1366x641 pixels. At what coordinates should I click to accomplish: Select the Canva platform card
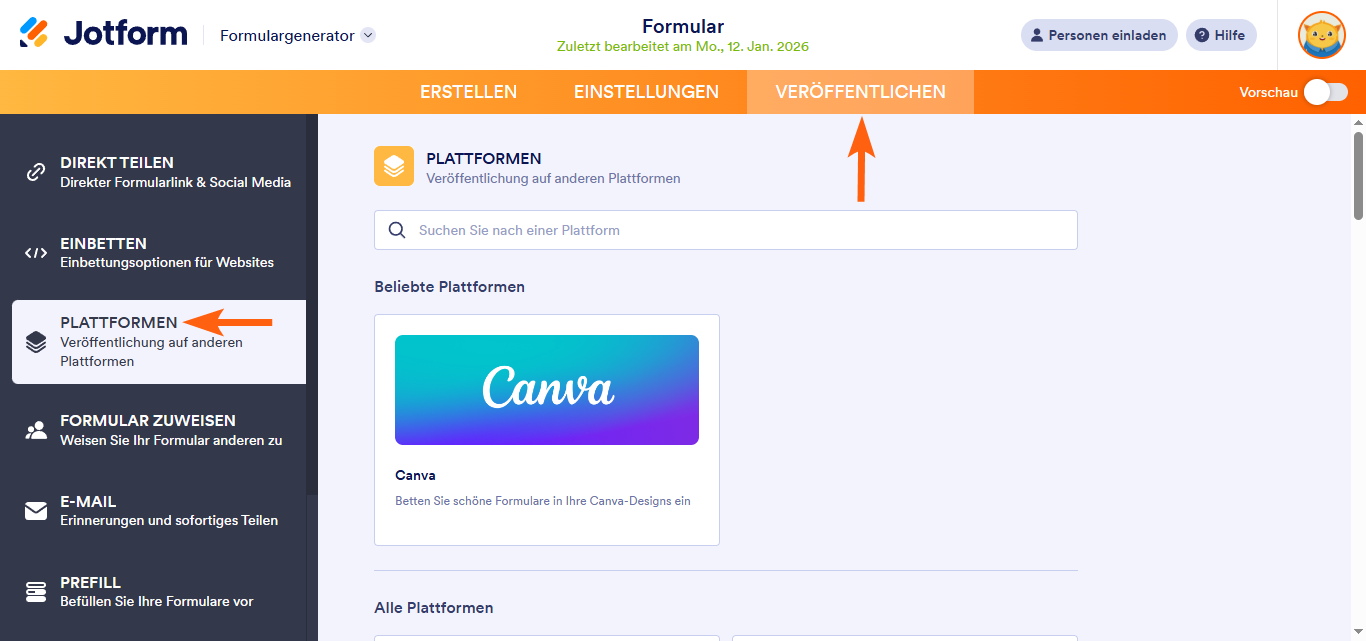tap(546, 430)
